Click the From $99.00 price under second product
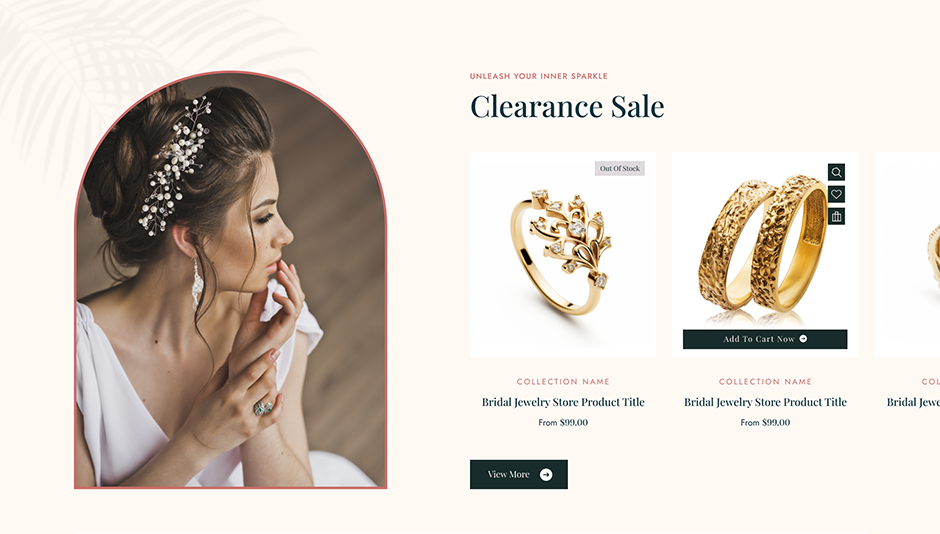The image size is (940, 534). tap(765, 423)
